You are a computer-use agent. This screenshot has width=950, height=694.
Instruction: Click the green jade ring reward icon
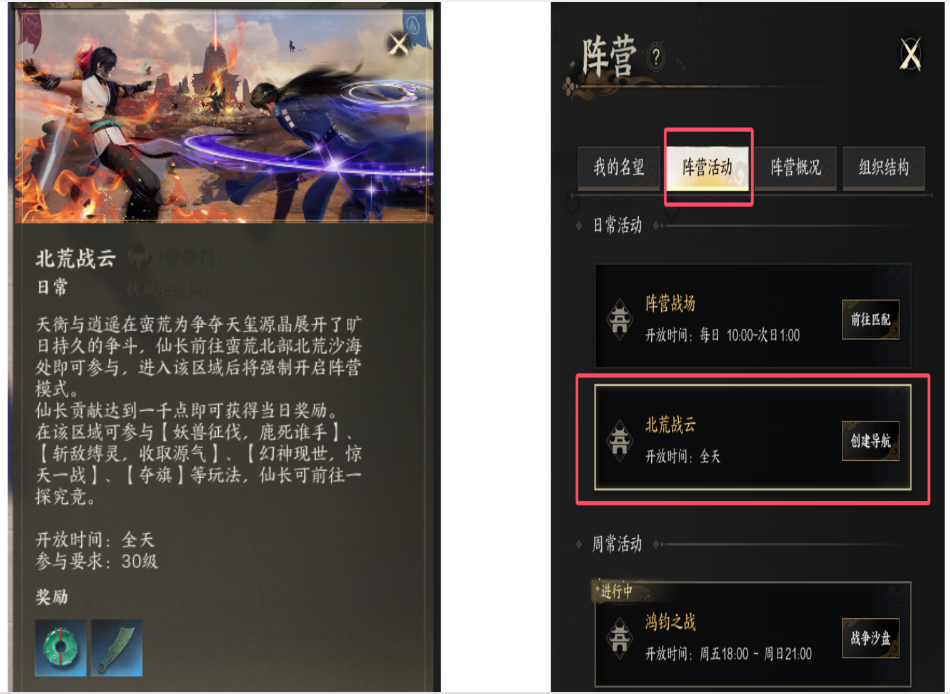point(60,647)
